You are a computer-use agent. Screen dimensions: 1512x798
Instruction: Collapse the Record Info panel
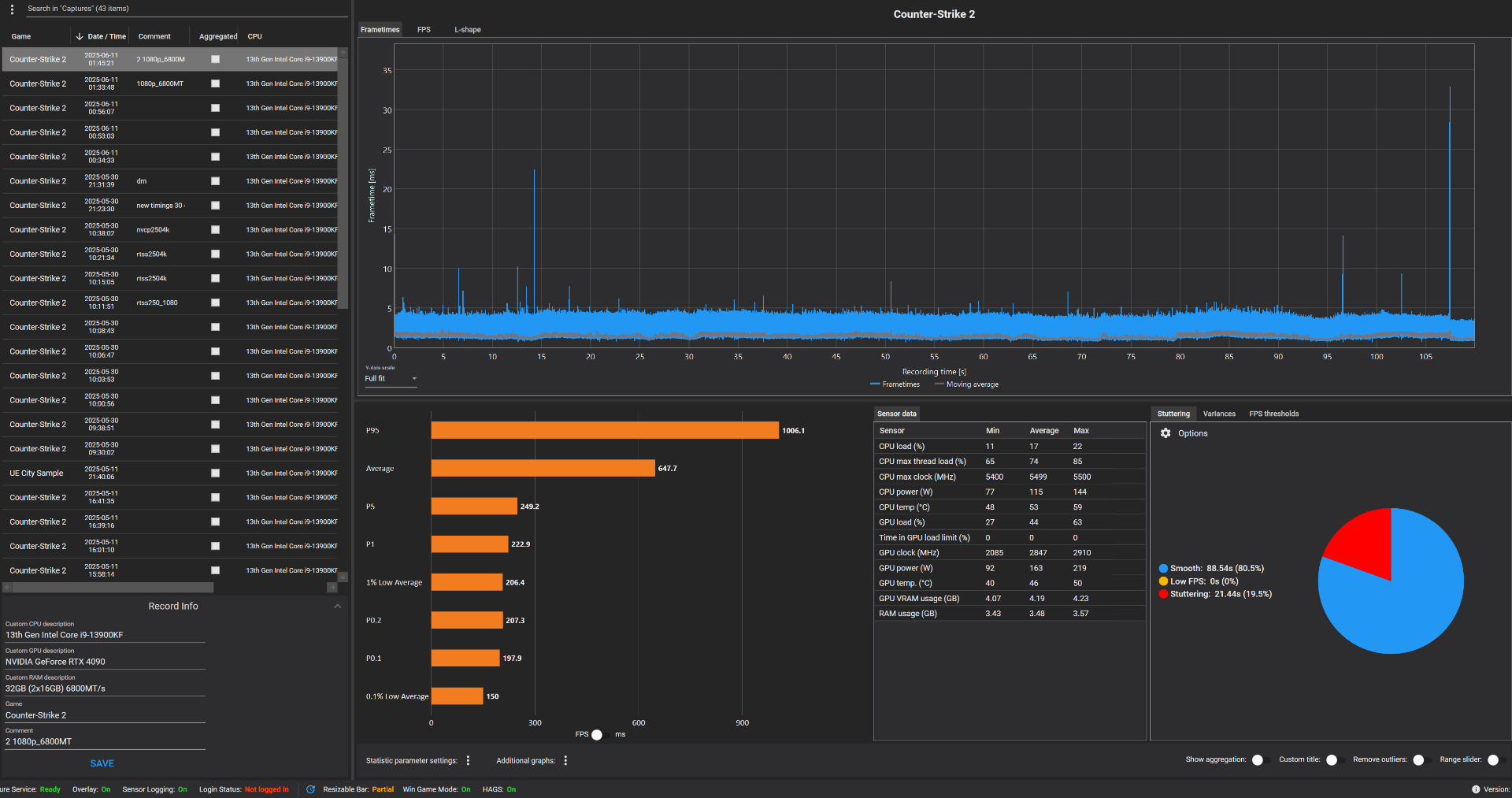337,606
